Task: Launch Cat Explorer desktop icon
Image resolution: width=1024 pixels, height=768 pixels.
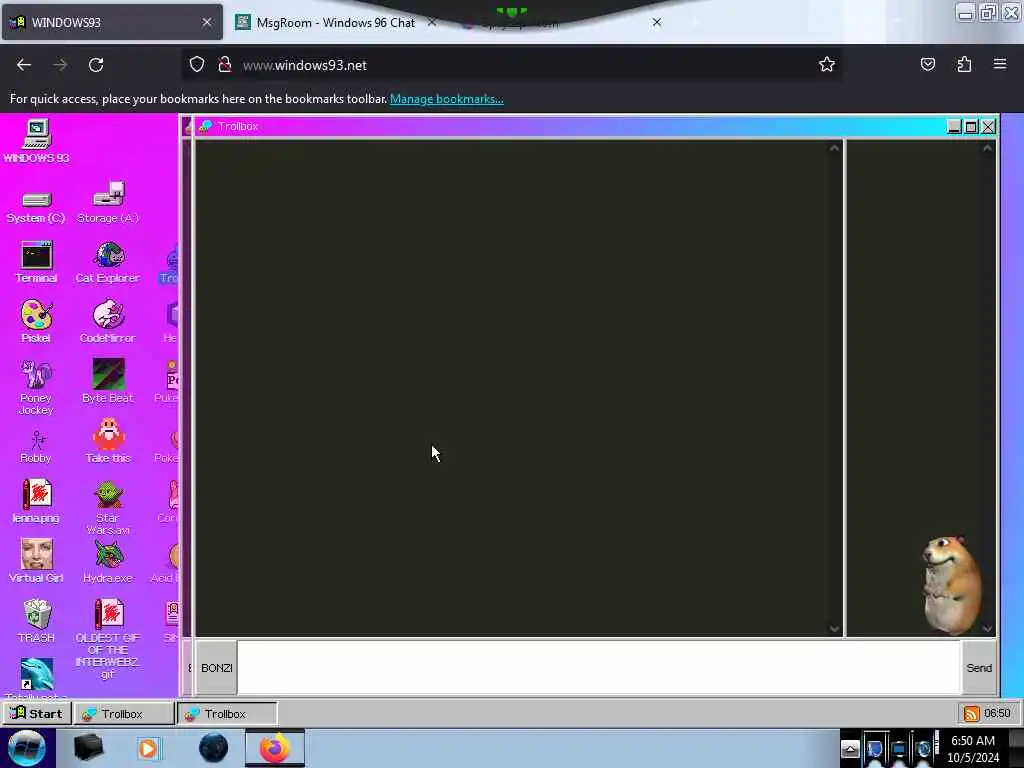Action: coord(108,263)
